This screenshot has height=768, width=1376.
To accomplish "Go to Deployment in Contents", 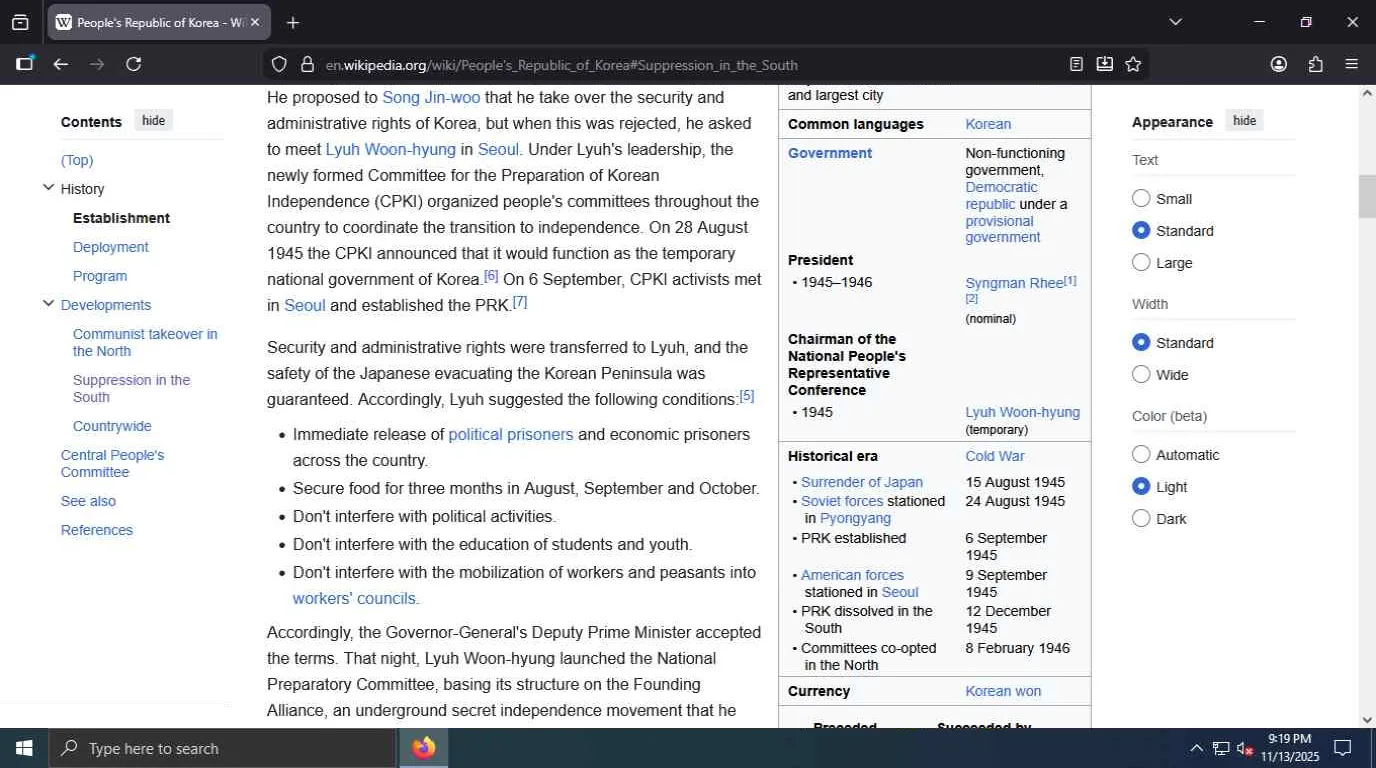I will click(110, 247).
